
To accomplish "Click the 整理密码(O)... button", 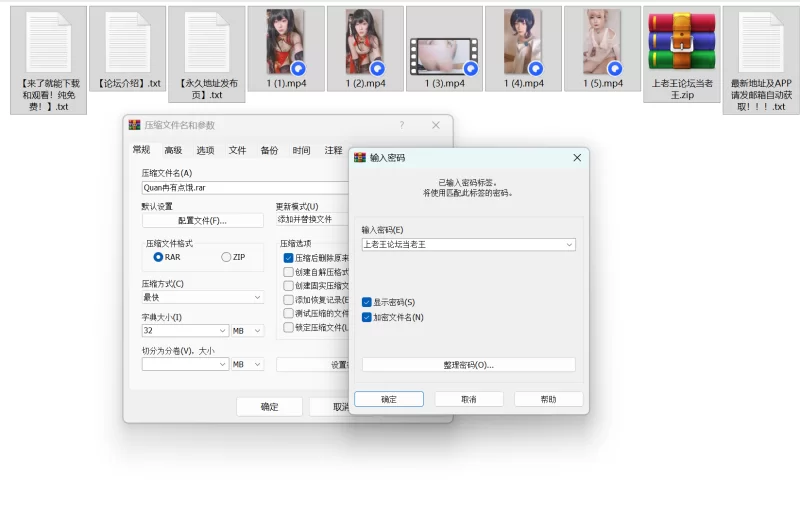I will coord(468,365).
